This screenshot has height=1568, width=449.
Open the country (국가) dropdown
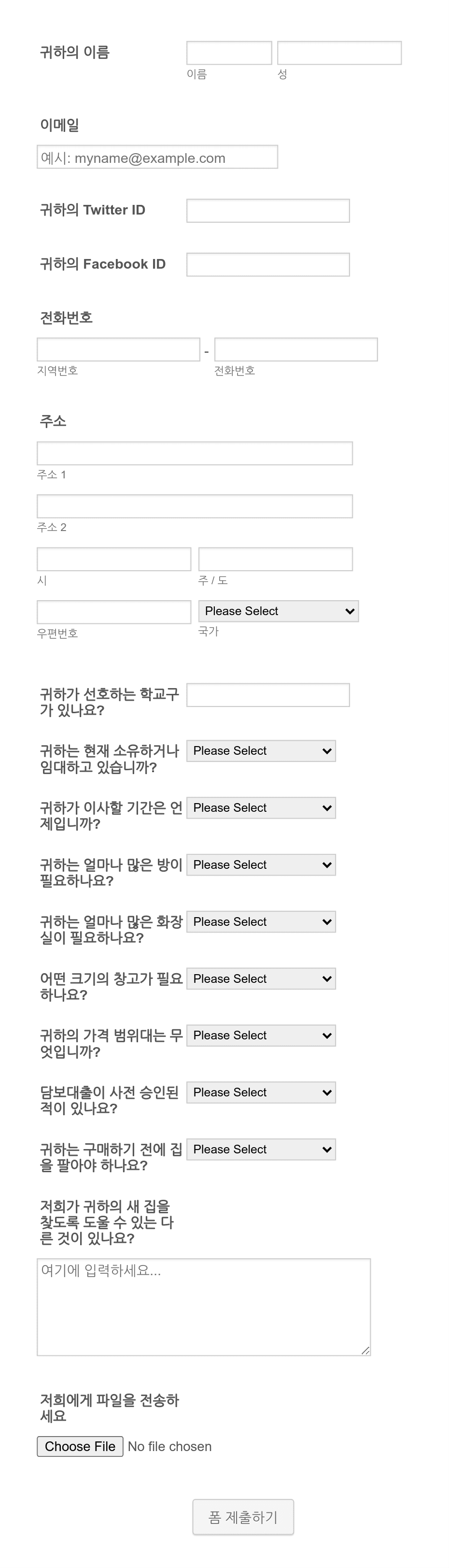coord(278,611)
